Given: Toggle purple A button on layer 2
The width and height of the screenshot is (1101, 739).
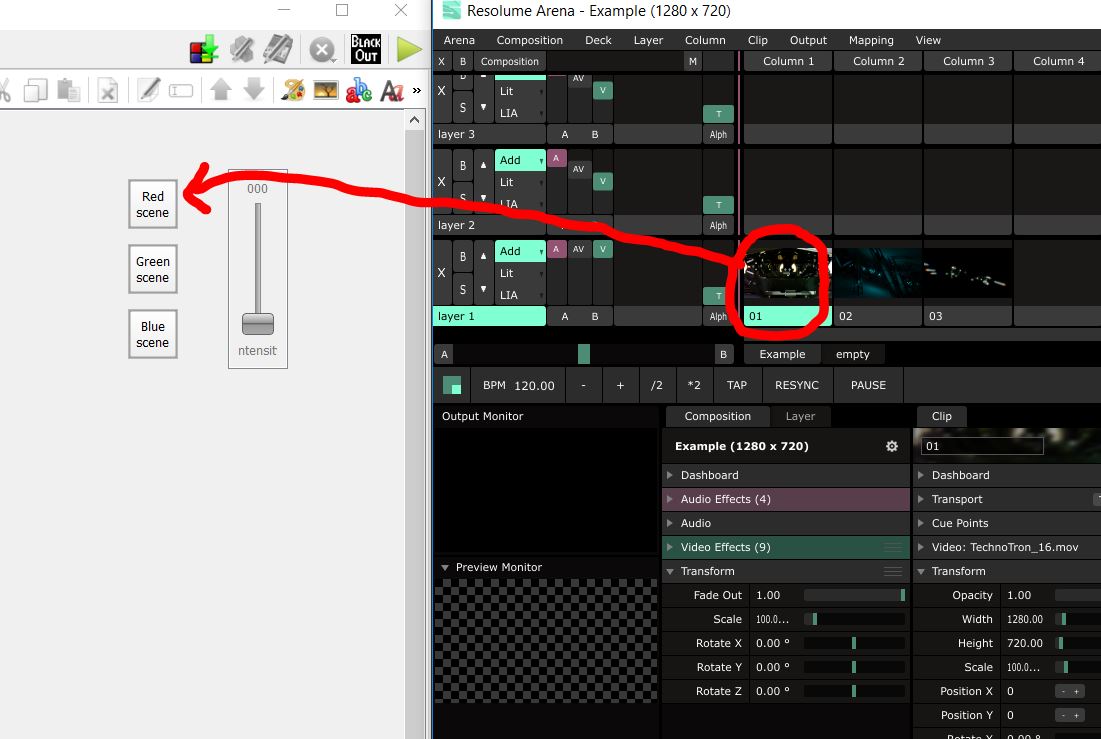Looking at the screenshot, I should point(557,158).
